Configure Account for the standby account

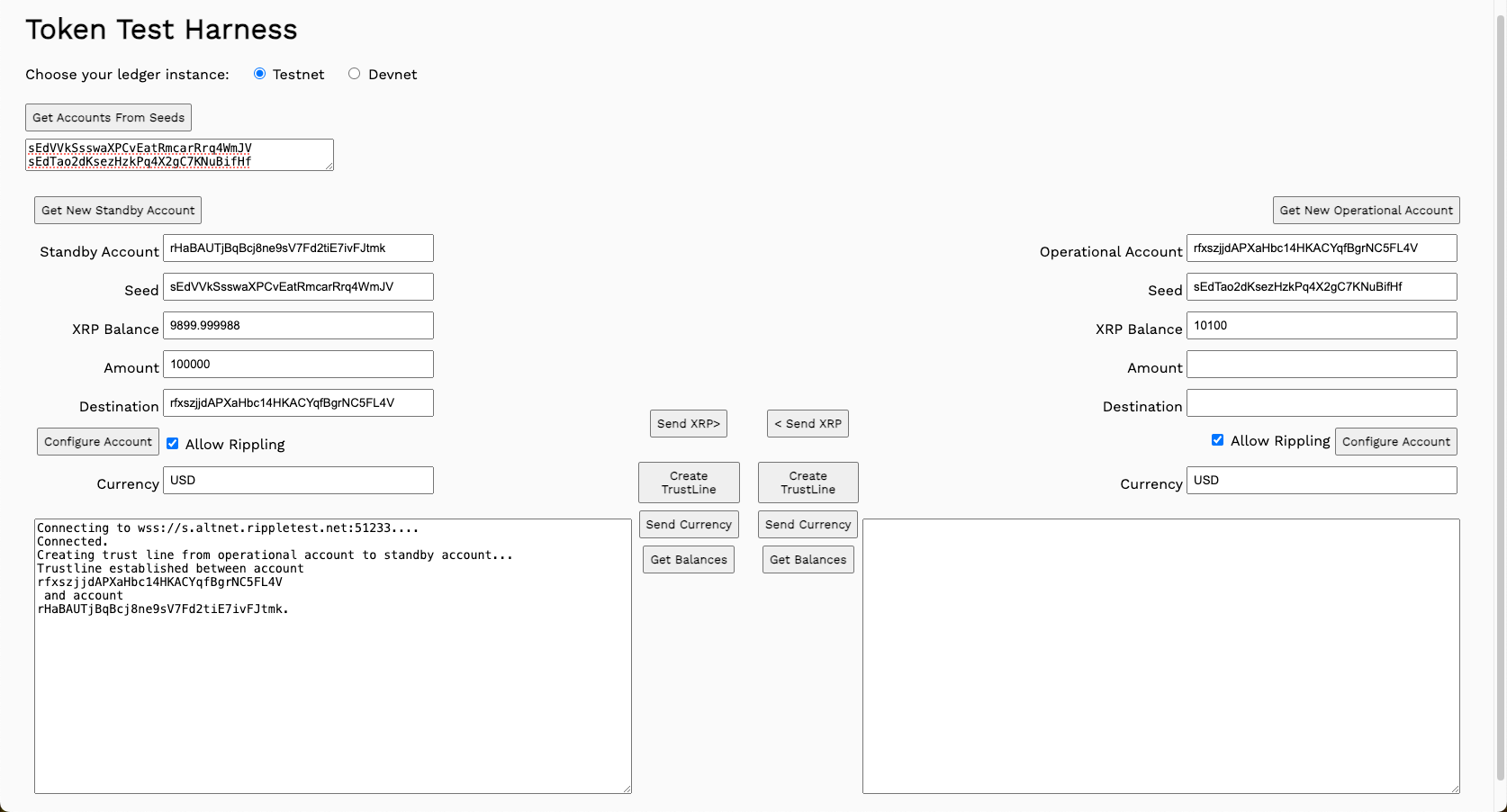(x=98, y=442)
